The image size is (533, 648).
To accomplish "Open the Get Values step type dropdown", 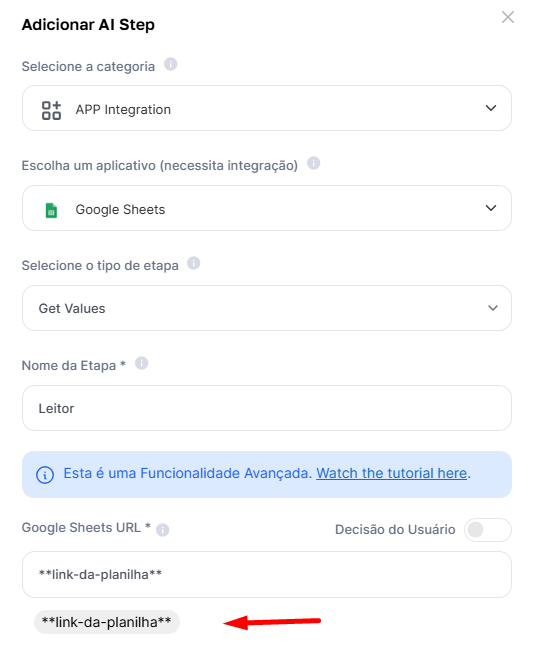I will pyautogui.click(x=267, y=308).
